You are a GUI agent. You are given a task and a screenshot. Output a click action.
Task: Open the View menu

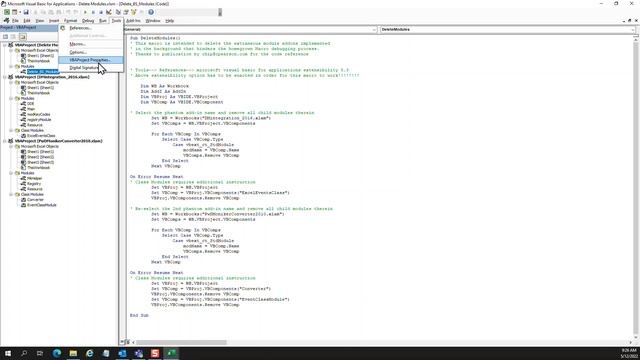coord(40,21)
